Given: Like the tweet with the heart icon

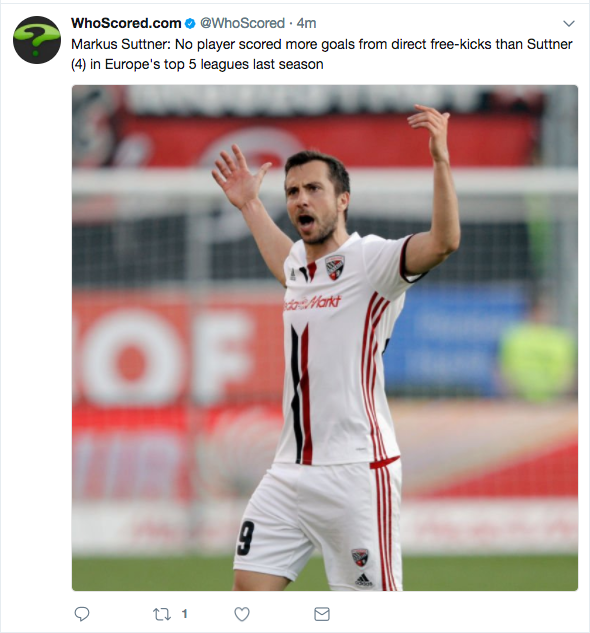Looking at the screenshot, I should click(x=242, y=614).
